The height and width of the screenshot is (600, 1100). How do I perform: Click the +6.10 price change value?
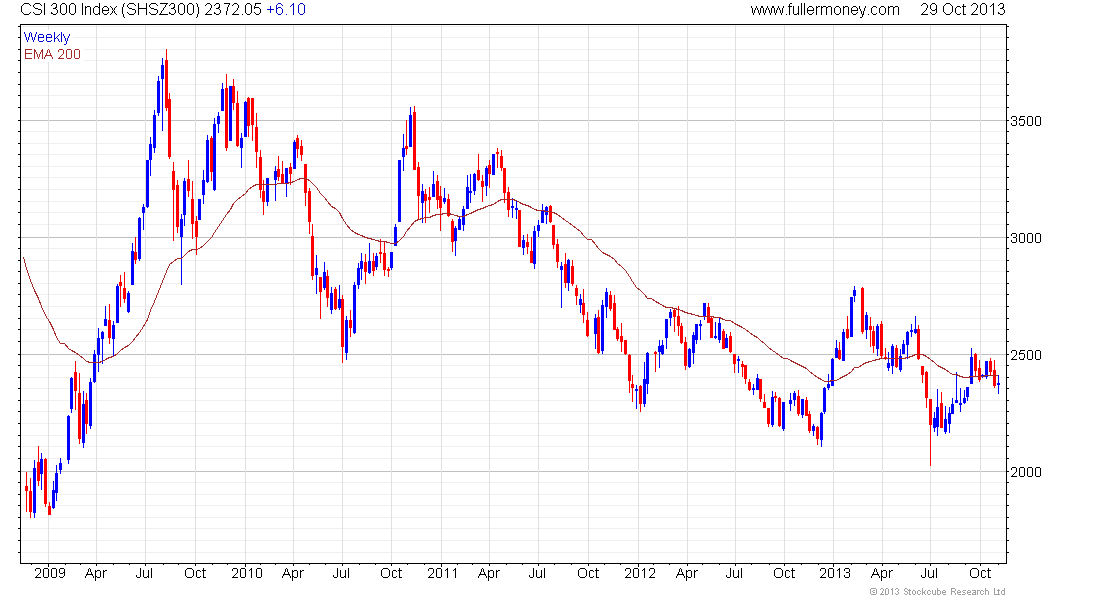point(286,10)
